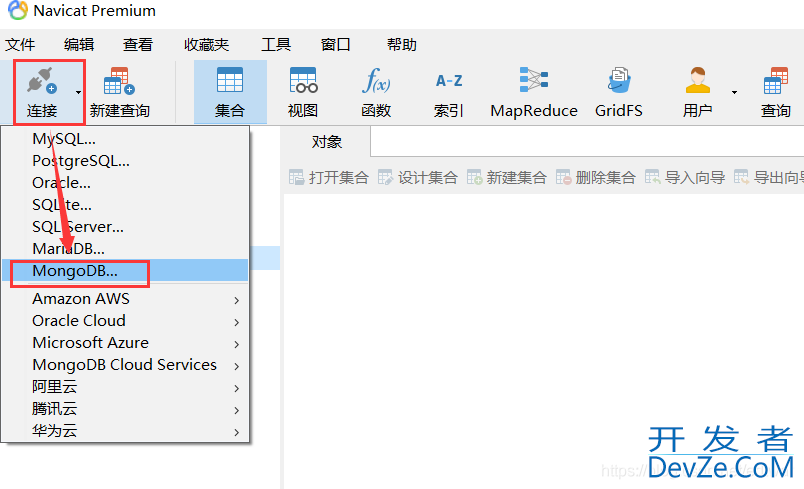The height and width of the screenshot is (489, 804).
Task: Open the 视图 (View) toolbar icon
Action: coord(303,82)
